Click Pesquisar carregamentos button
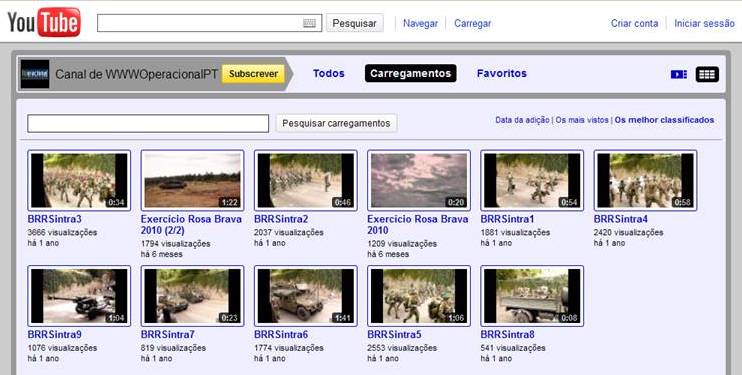This screenshot has height=375, width=742. coord(336,123)
